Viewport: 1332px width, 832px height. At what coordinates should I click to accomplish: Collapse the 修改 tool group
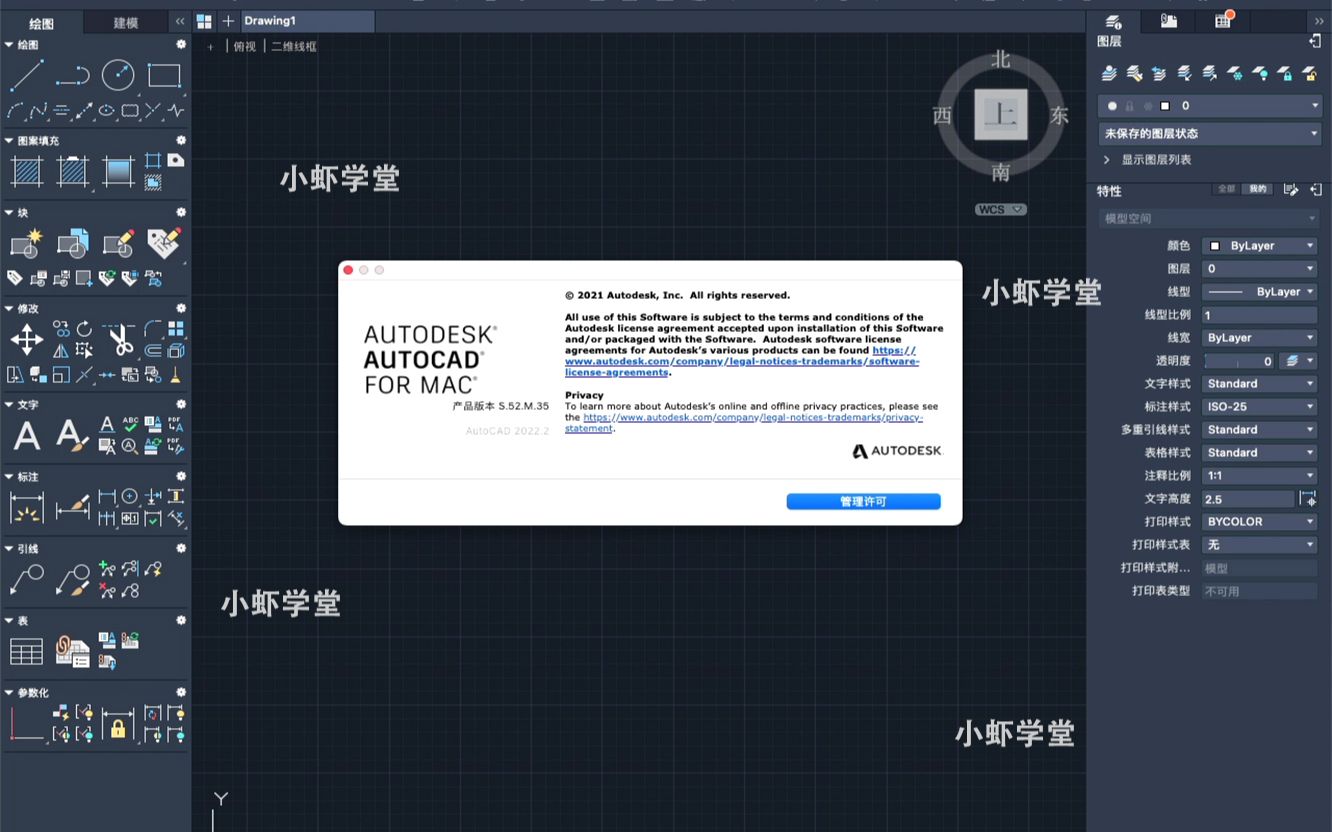point(9,309)
